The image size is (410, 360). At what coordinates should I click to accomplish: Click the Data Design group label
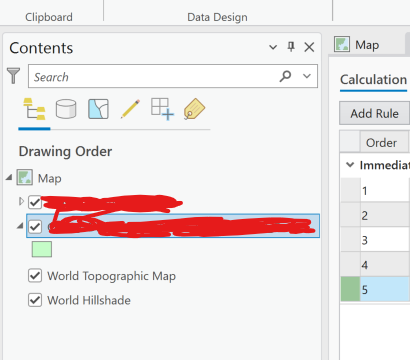tap(217, 17)
